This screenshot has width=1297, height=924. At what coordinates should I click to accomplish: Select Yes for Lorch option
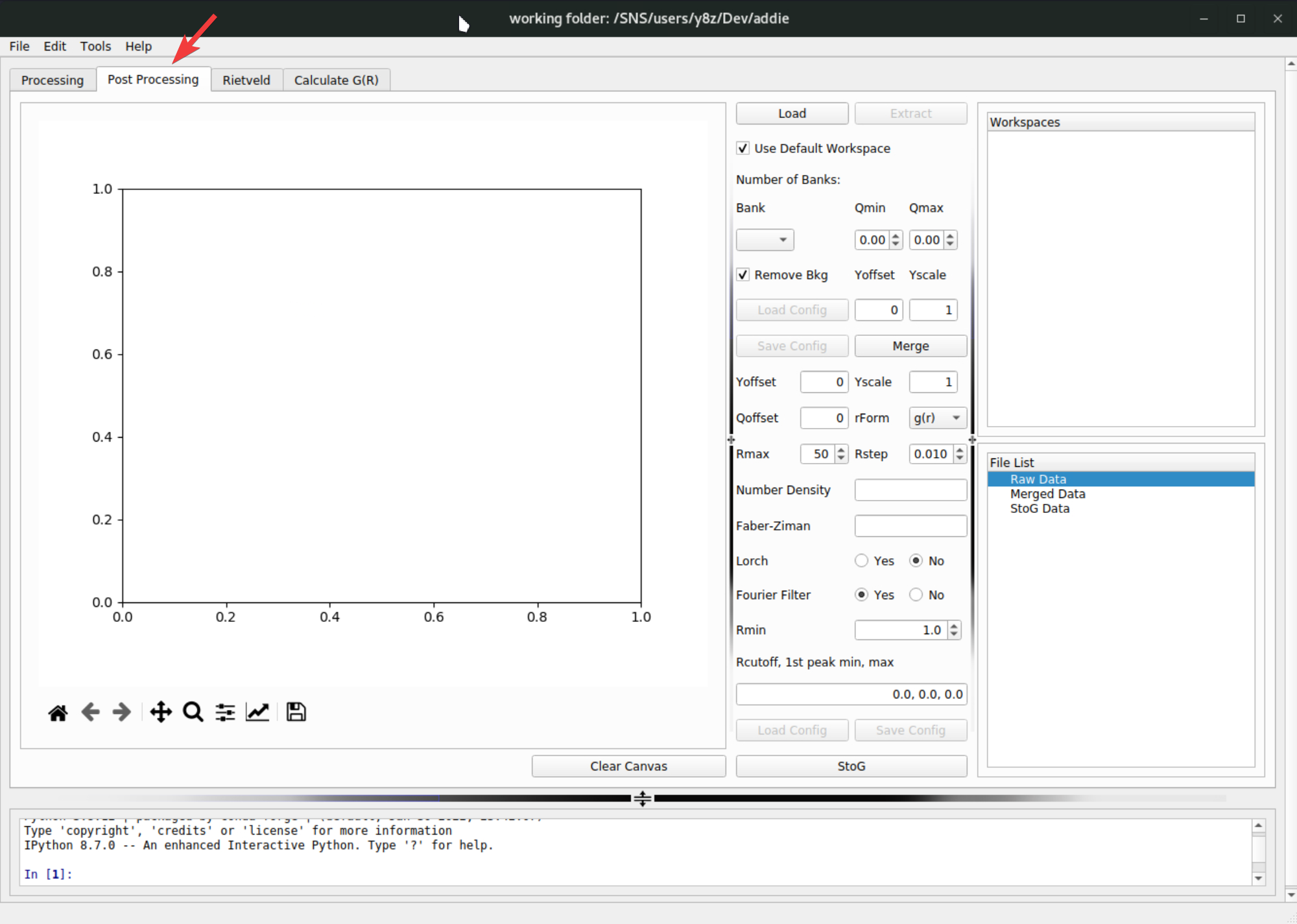(861, 561)
